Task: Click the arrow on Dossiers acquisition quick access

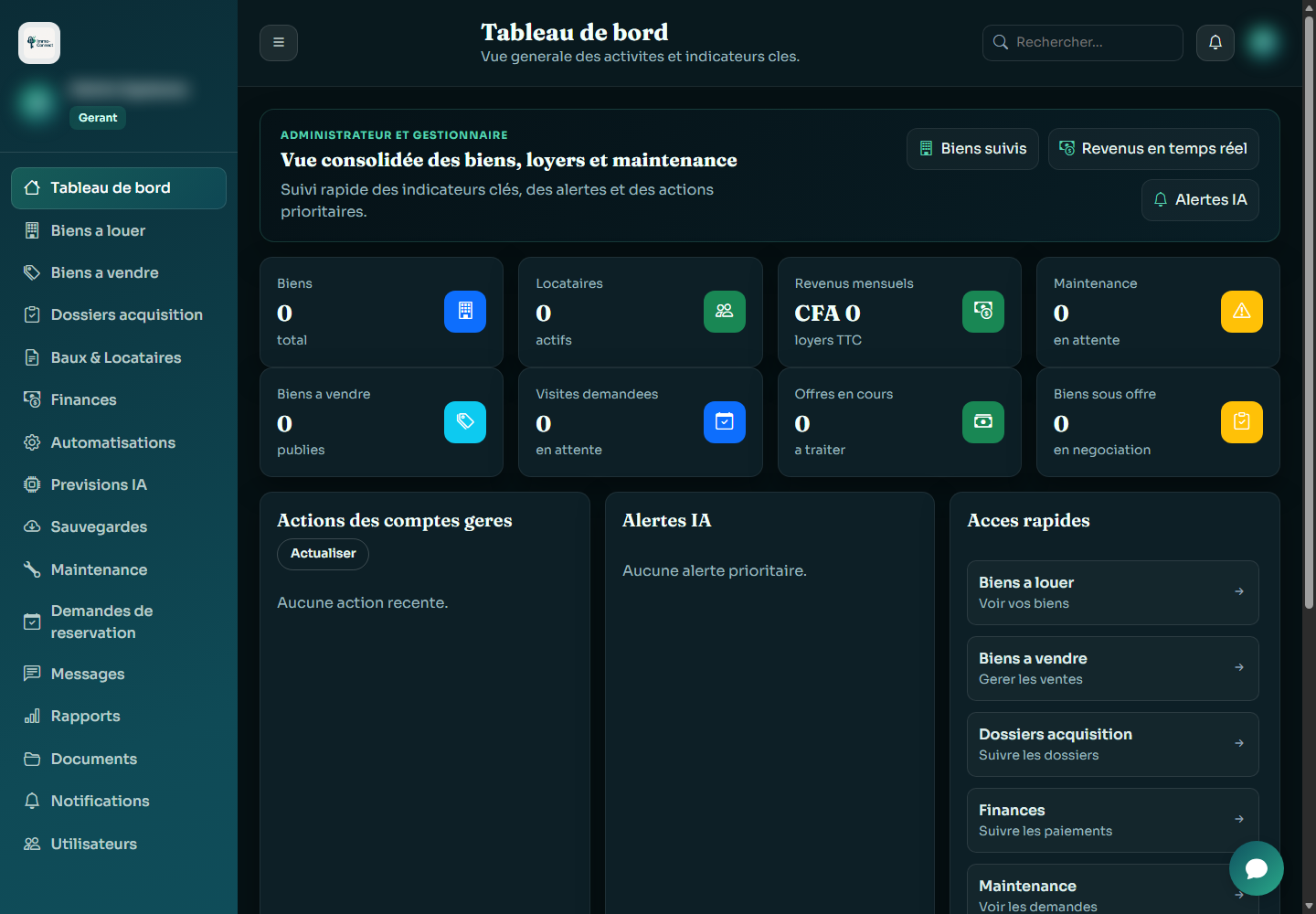Action: click(1239, 744)
